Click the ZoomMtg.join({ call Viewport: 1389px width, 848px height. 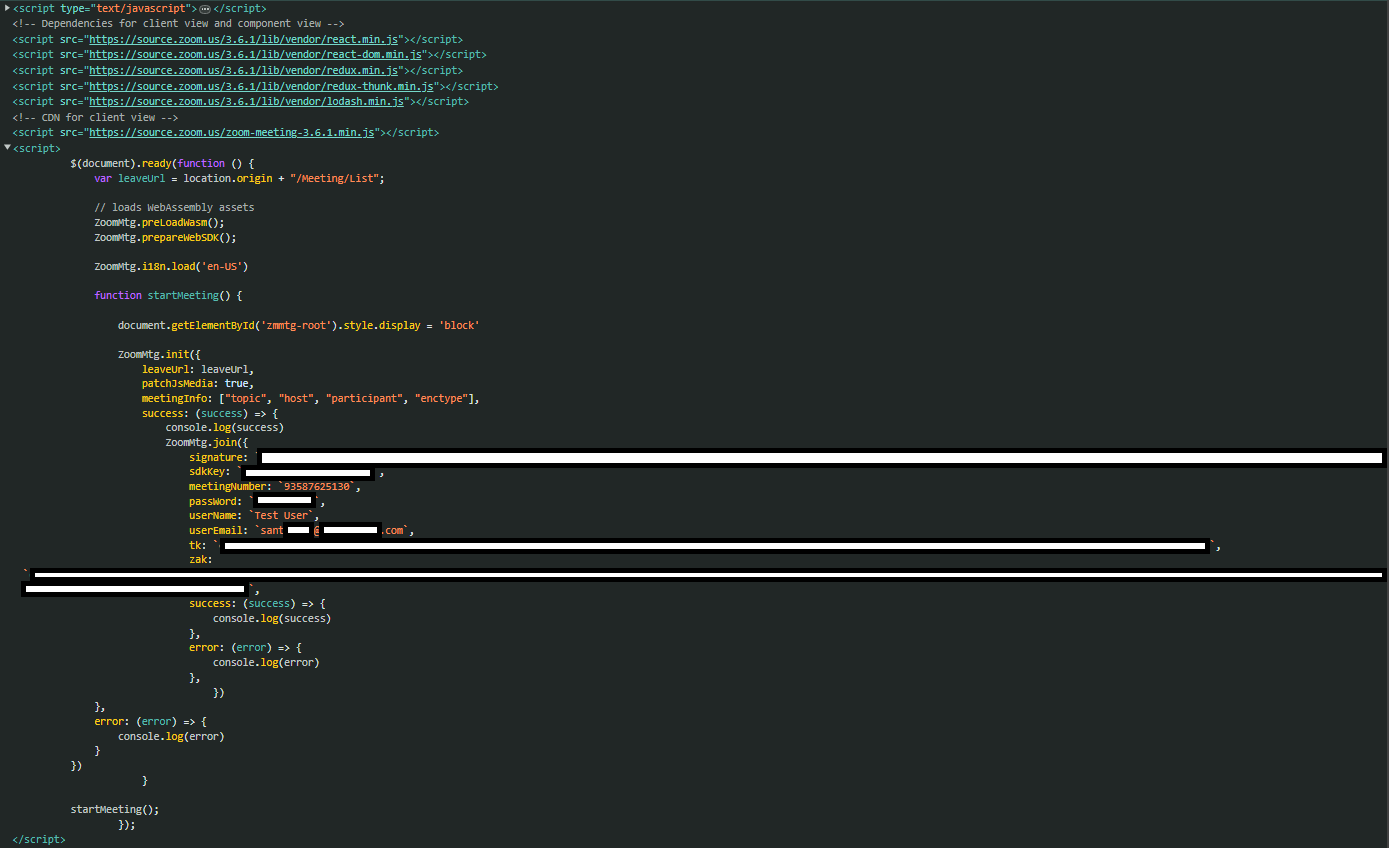pyautogui.click(x=206, y=442)
